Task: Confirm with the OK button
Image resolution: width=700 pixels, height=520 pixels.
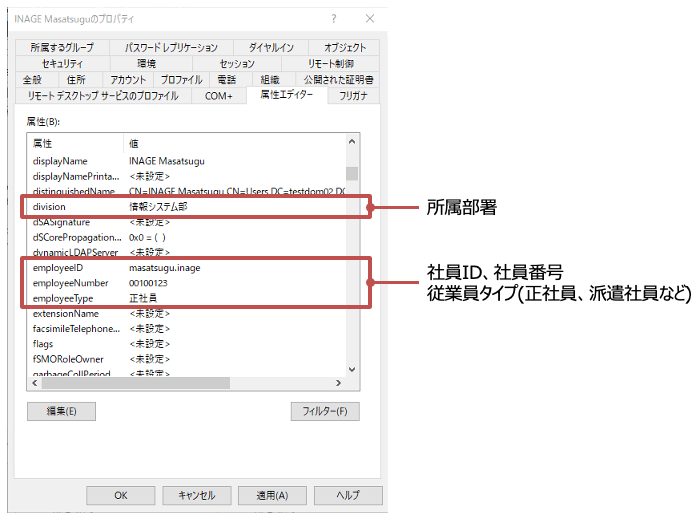Action: 121,495
